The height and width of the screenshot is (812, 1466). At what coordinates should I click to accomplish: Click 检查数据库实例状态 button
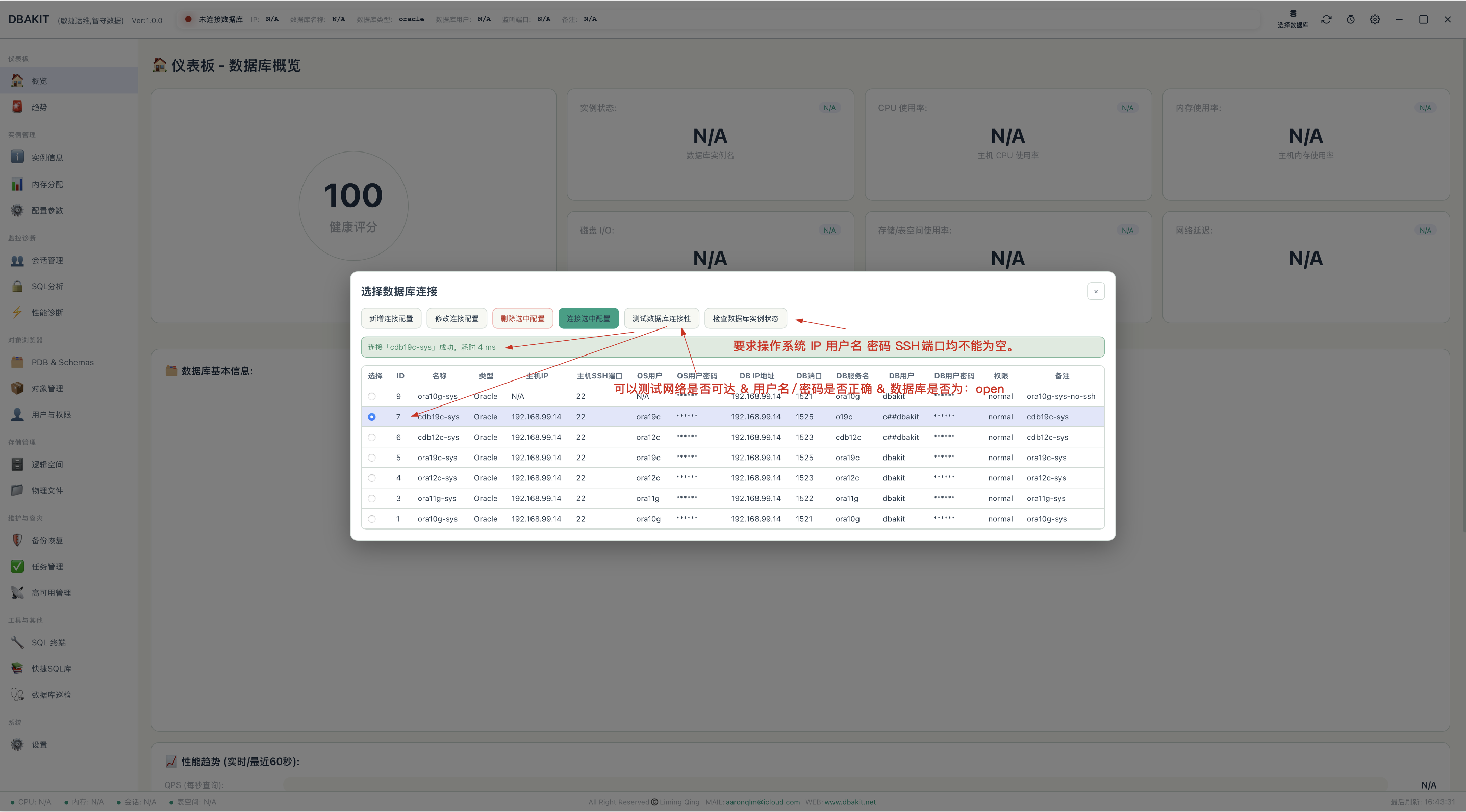pos(746,318)
